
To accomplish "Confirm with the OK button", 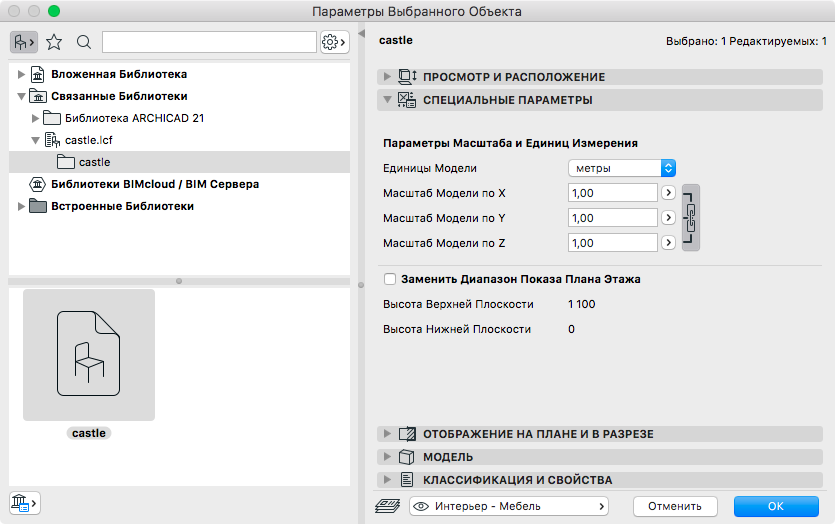I will coord(776,506).
